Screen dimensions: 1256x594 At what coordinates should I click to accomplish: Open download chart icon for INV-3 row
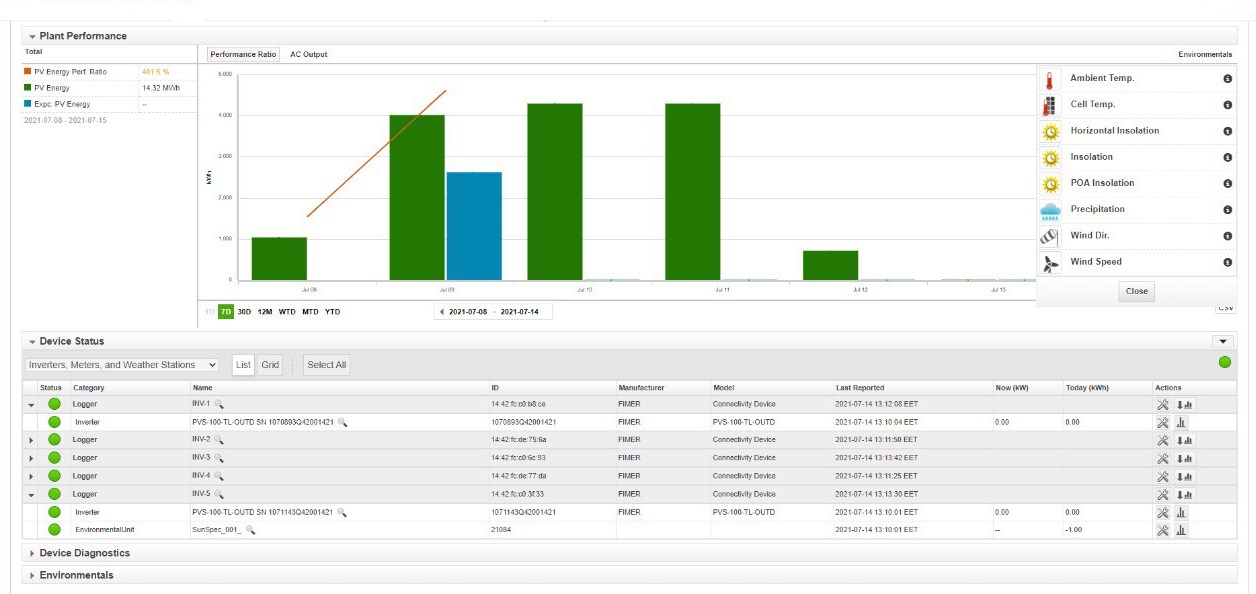coord(1186,458)
